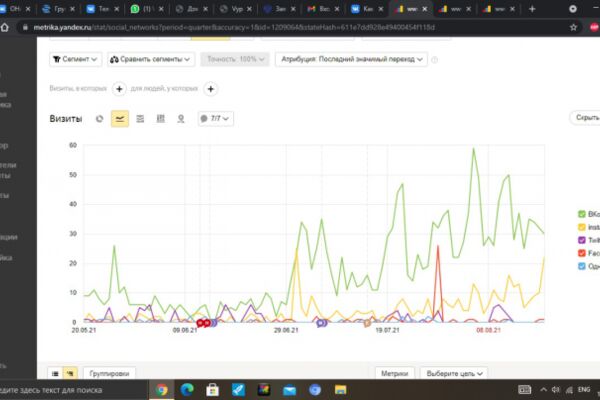Open the 7/7 annotations dropdown
This screenshot has width=600, height=400.
pos(215,119)
